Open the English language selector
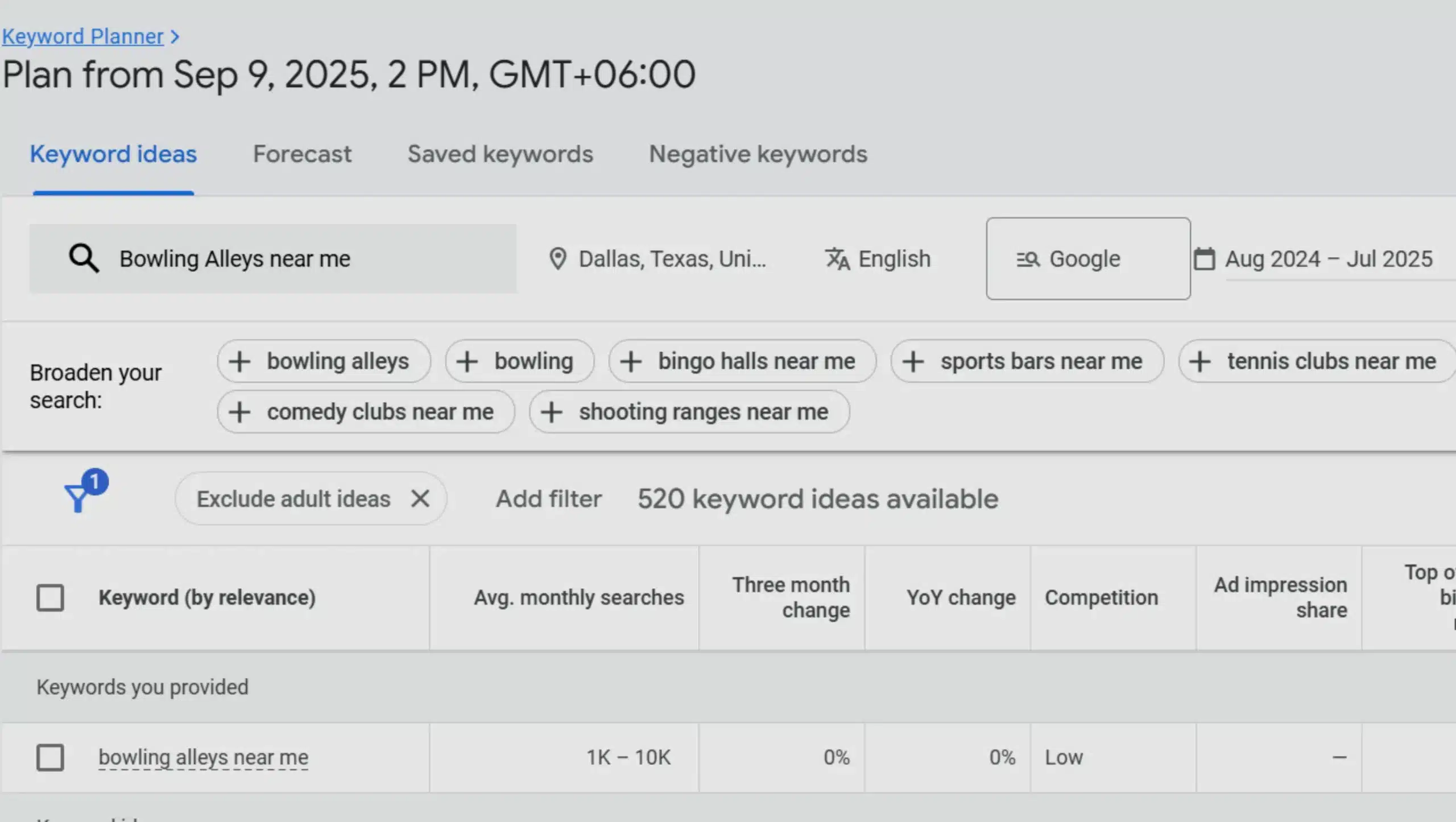This screenshot has width=1456, height=822. (x=894, y=259)
